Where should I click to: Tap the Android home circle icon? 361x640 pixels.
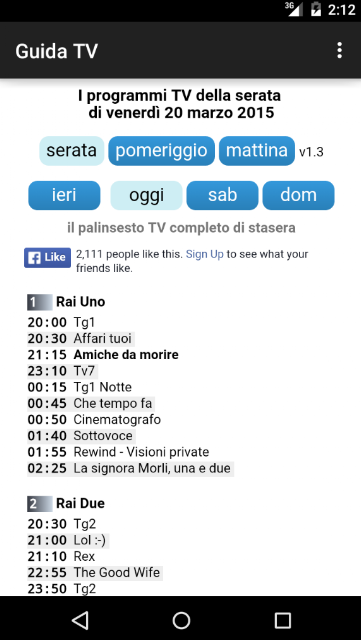(x=181, y=620)
